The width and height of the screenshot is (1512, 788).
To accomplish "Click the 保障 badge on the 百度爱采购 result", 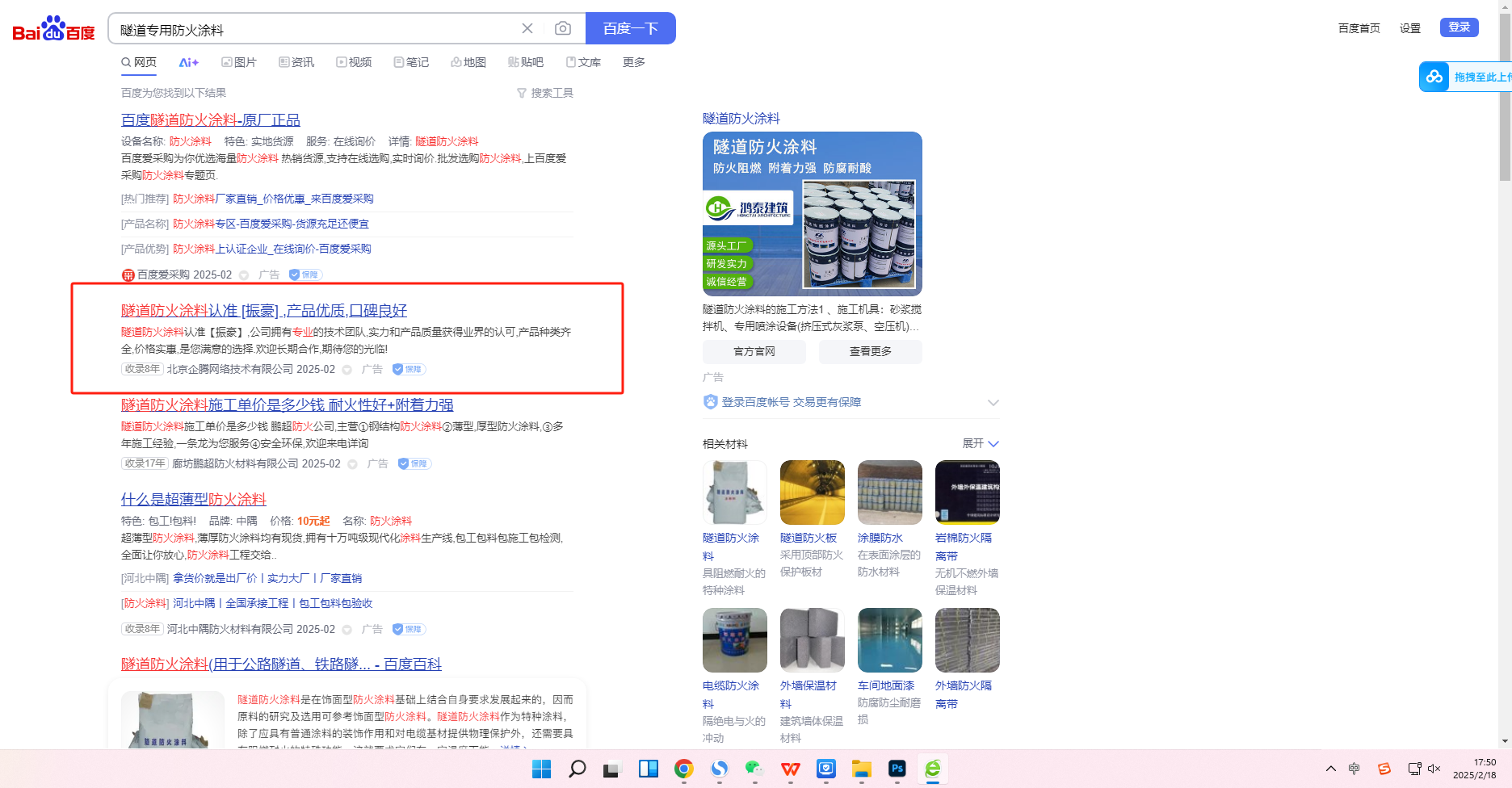I will pos(305,275).
